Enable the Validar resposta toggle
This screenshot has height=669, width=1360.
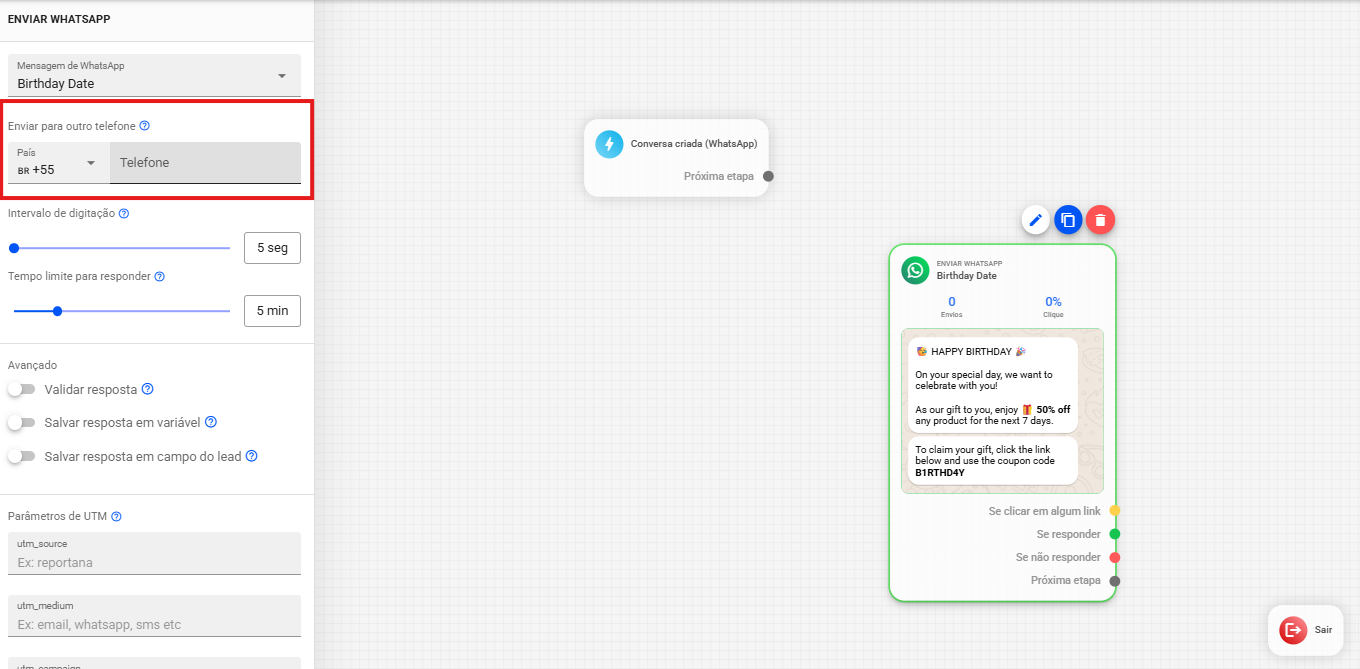point(21,389)
